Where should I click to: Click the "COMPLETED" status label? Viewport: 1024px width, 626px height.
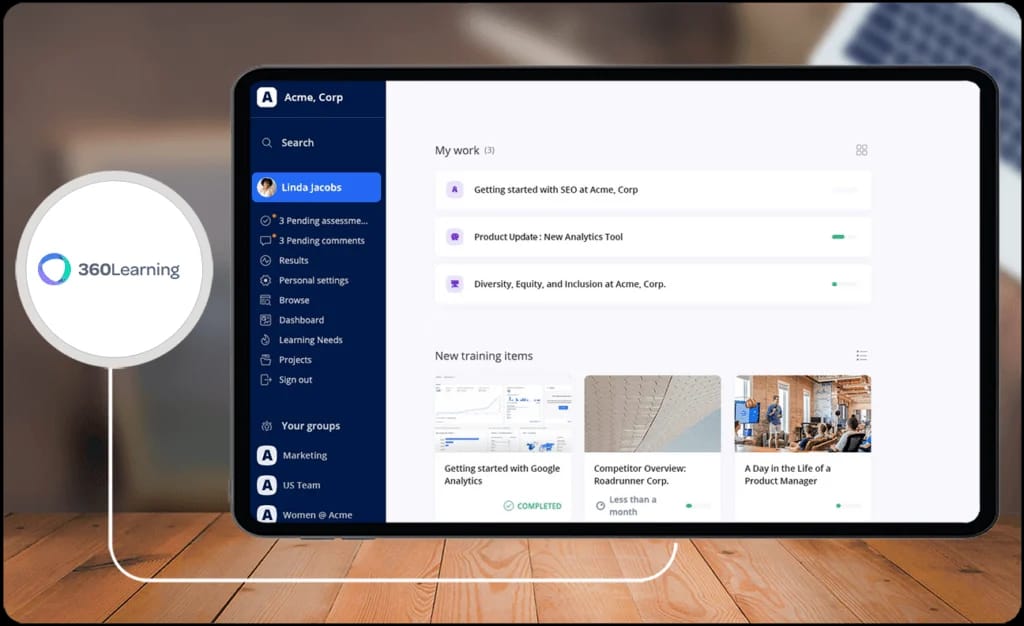tap(539, 506)
